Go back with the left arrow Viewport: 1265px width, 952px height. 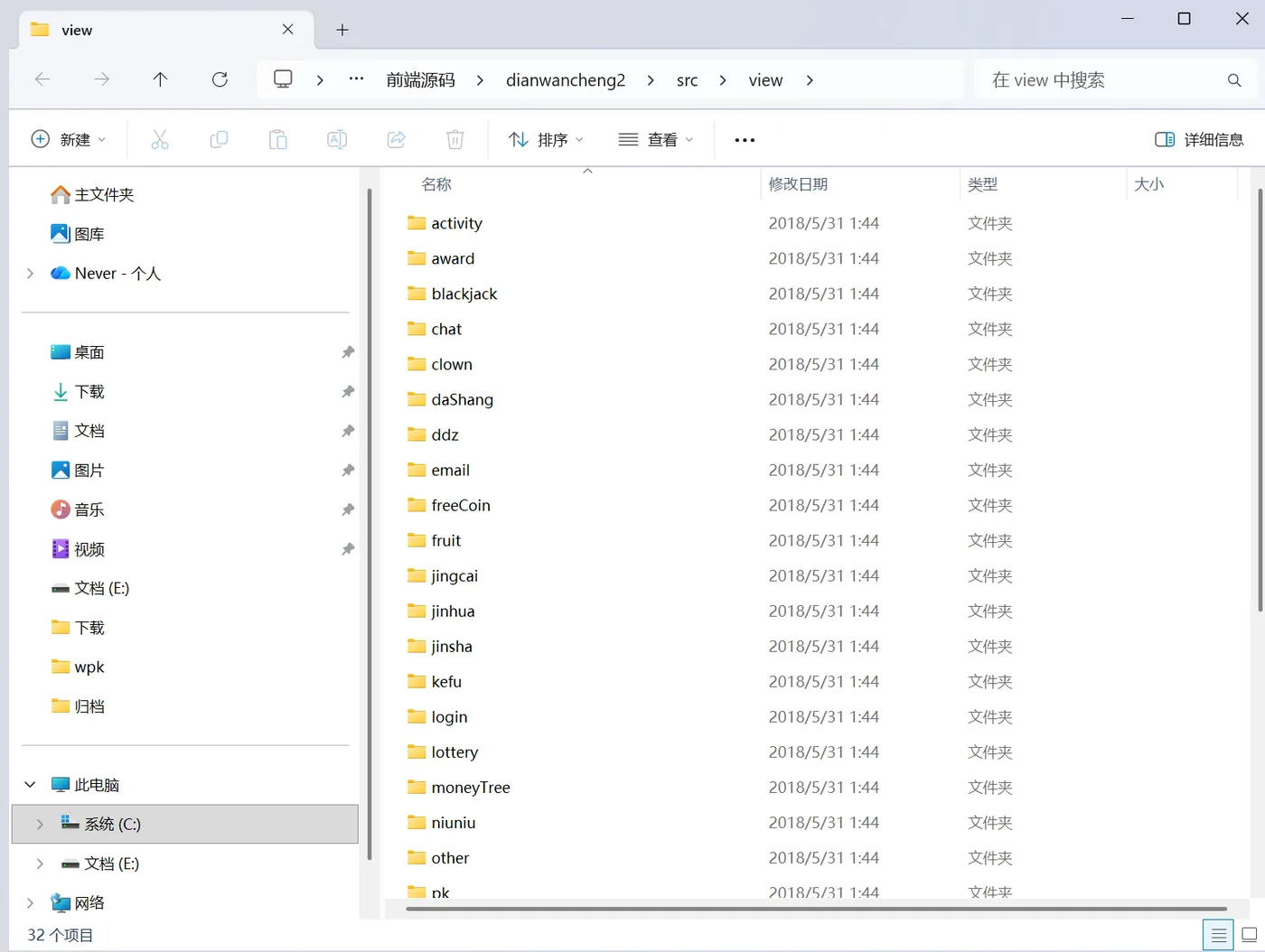42,79
